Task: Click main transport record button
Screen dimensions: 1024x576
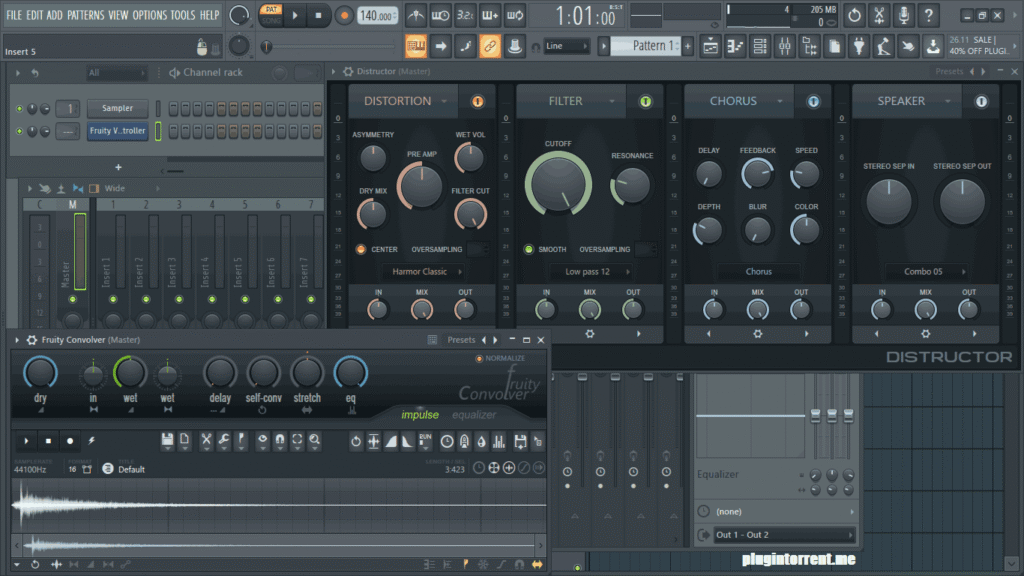Action: pyautogui.click(x=344, y=15)
